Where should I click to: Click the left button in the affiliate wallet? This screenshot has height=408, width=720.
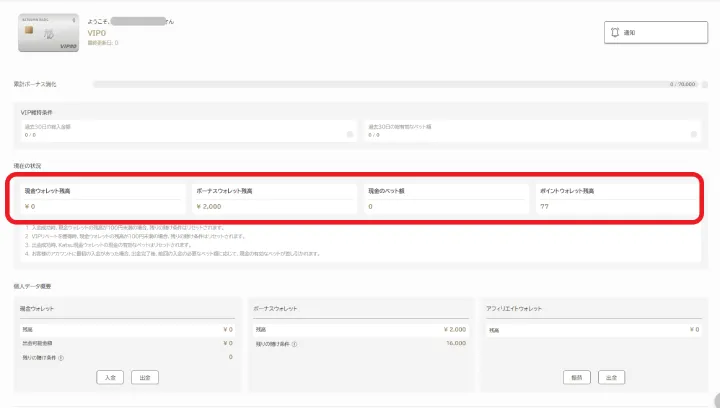click(577, 377)
